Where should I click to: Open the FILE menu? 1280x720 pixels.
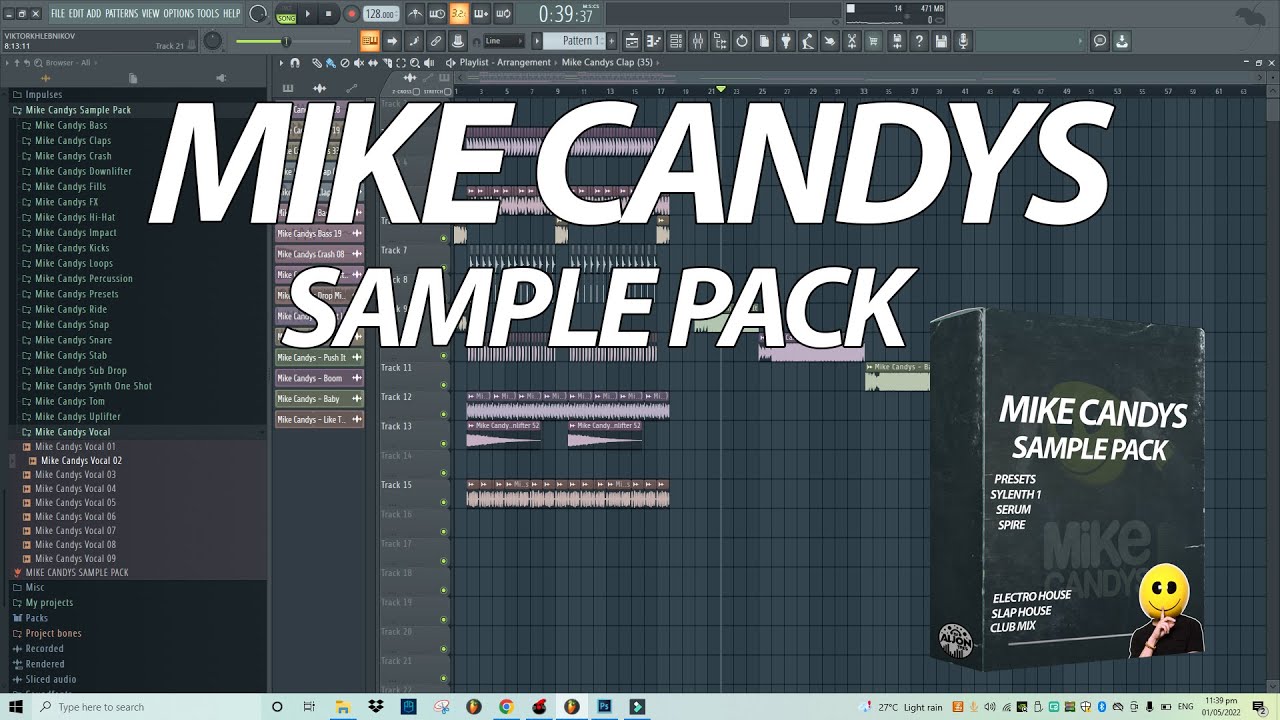58,14
